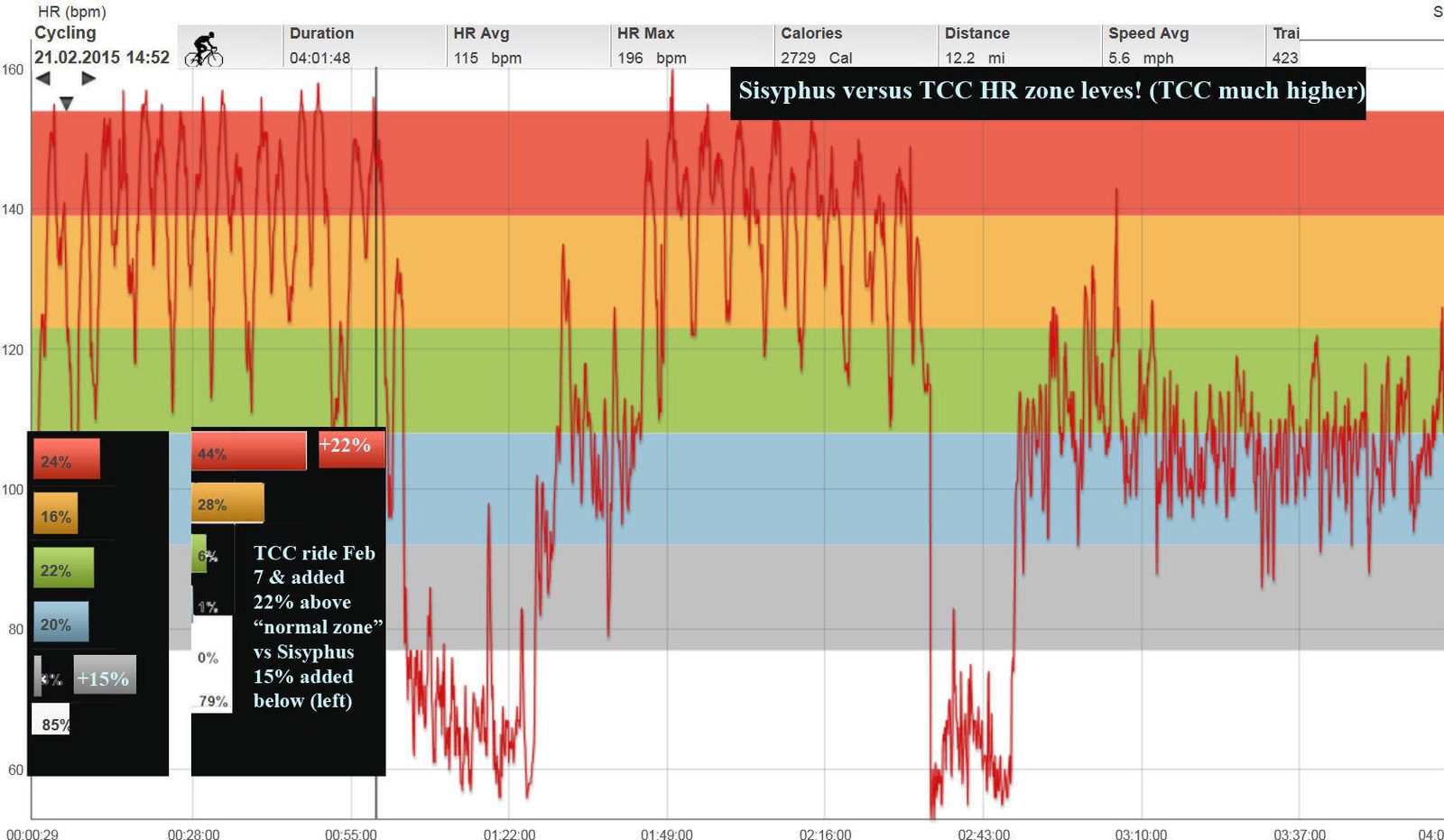This screenshot has width=1444, height=840.
Task: Click the 01:49:00 time axis label
Action: [x=667, y=834]
